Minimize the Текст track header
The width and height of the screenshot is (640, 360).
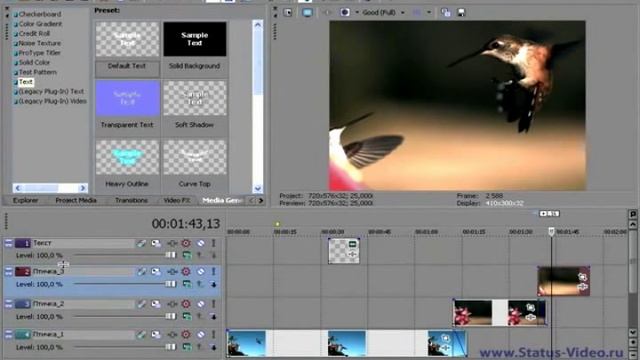click(x=9, y=243)
